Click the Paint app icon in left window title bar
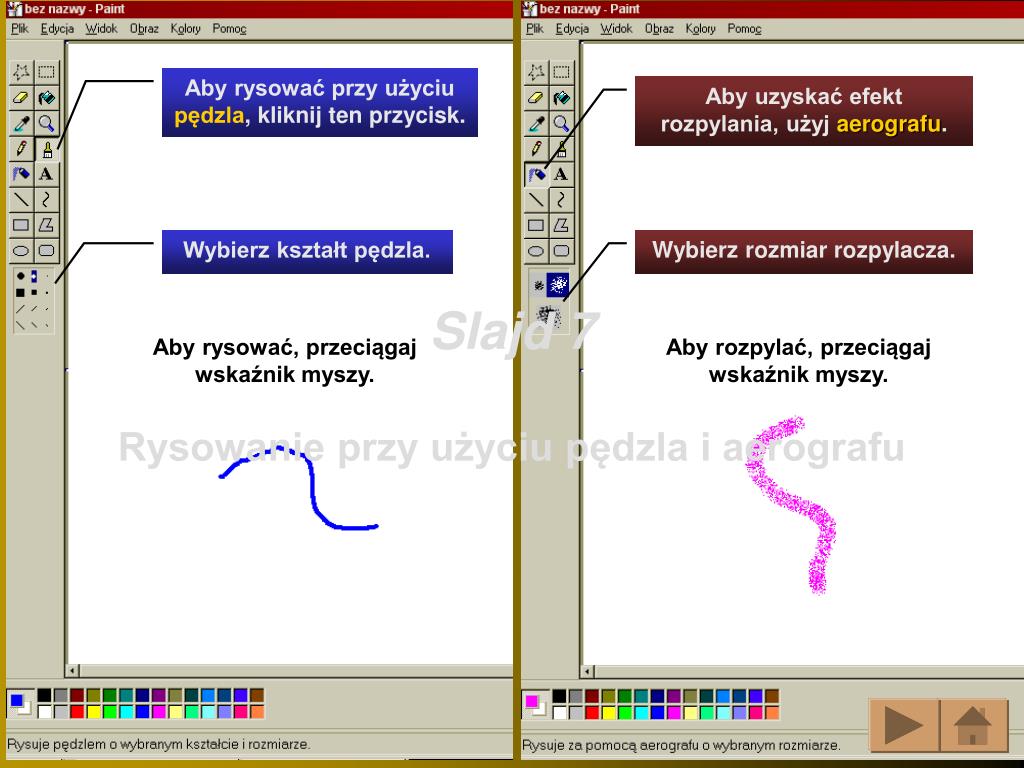Viewport: 1024px width, 768px height. point(14,8)
